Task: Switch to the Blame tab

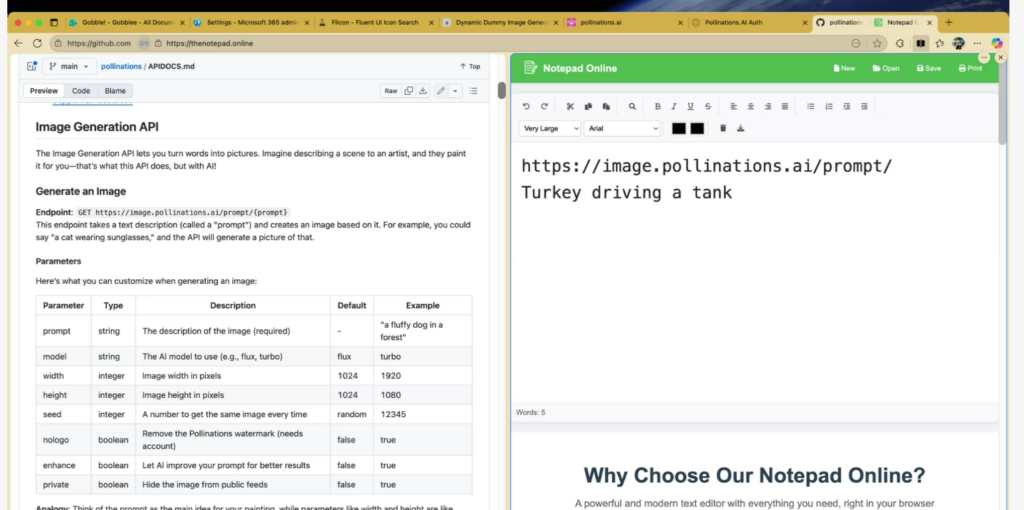Action: pyautogui.click(x=115, y=91)
